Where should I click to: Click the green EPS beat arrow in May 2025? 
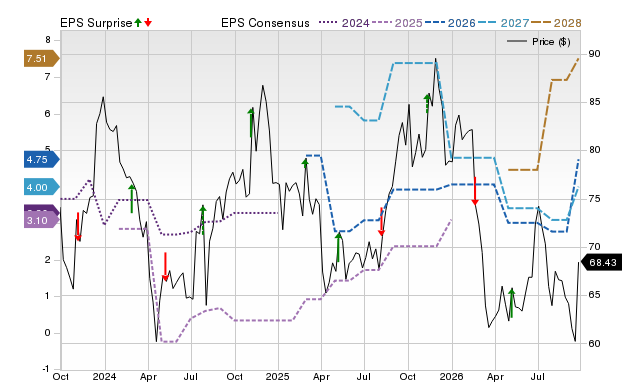(x=338, y=247)
